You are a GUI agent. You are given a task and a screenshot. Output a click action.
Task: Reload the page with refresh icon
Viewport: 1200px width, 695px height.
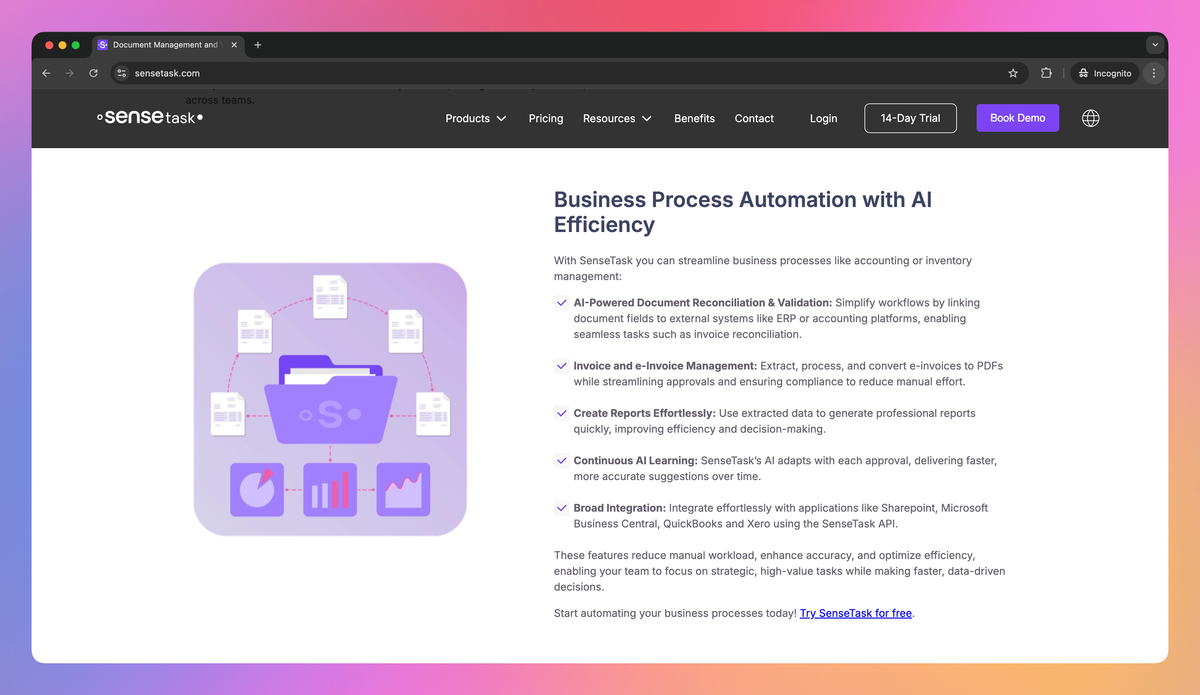click(x=94, y=73)
